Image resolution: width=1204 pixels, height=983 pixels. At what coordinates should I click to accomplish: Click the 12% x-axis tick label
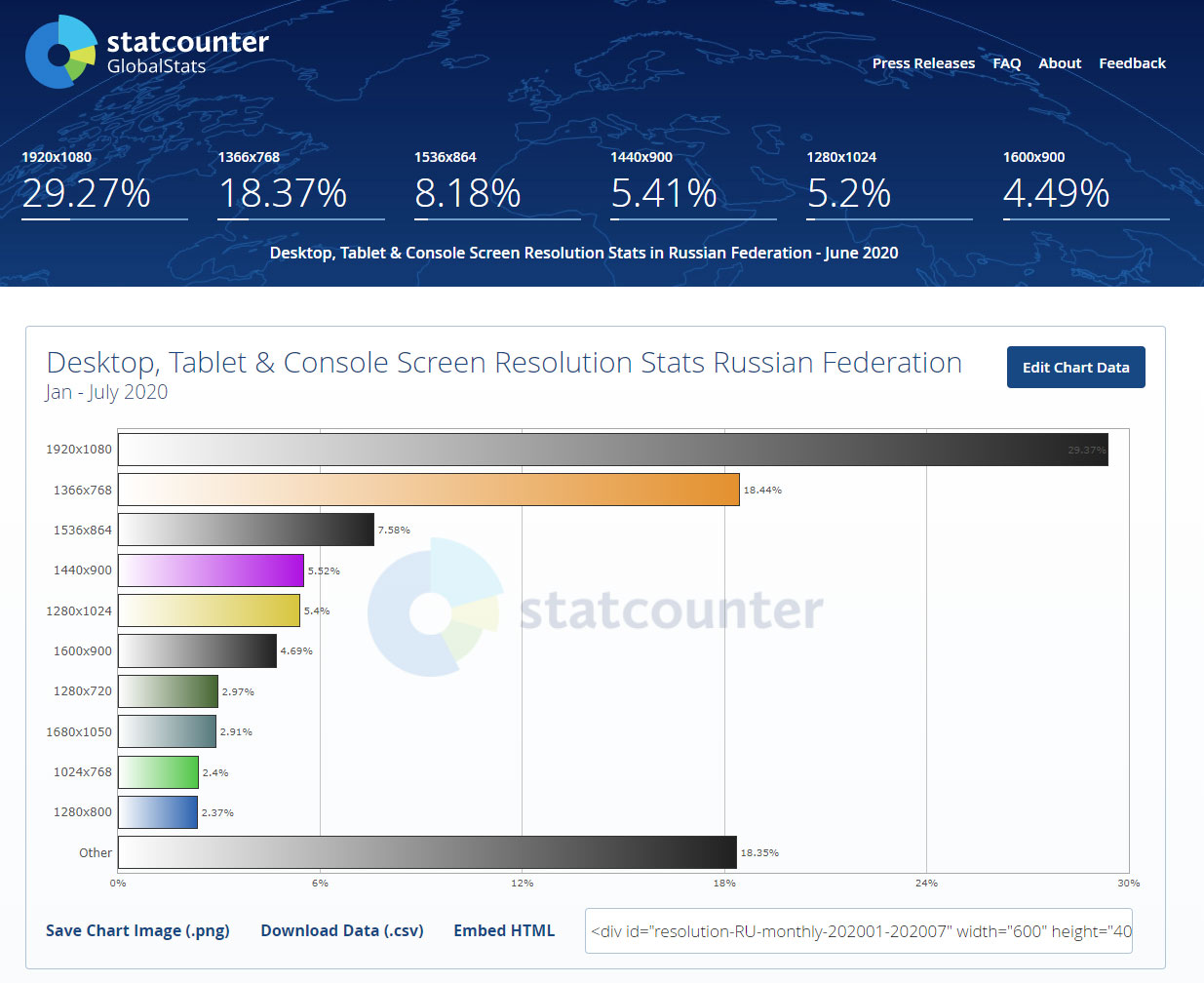[x=522, y=884]
